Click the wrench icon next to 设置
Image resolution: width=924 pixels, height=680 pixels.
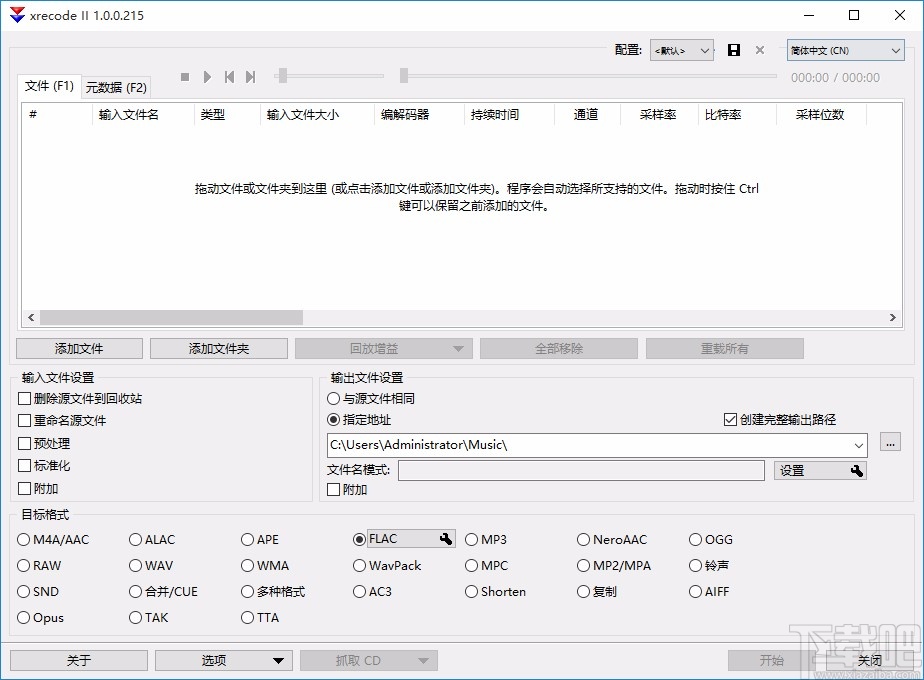click(858, 470)
